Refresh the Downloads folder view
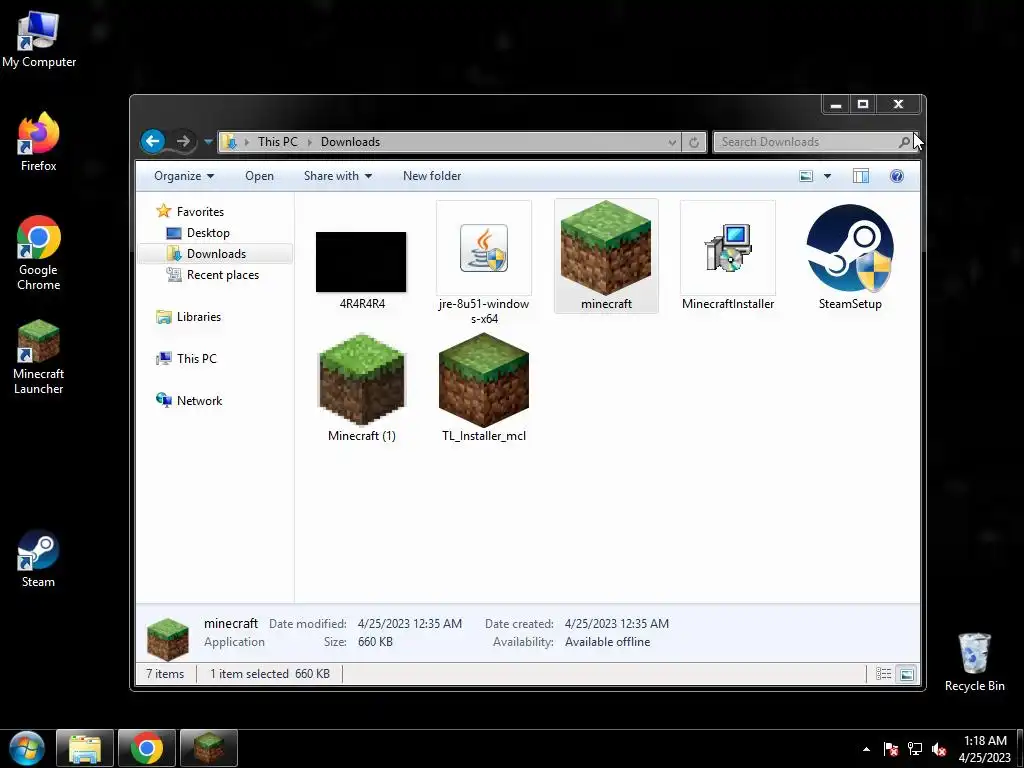 [694, 142]
